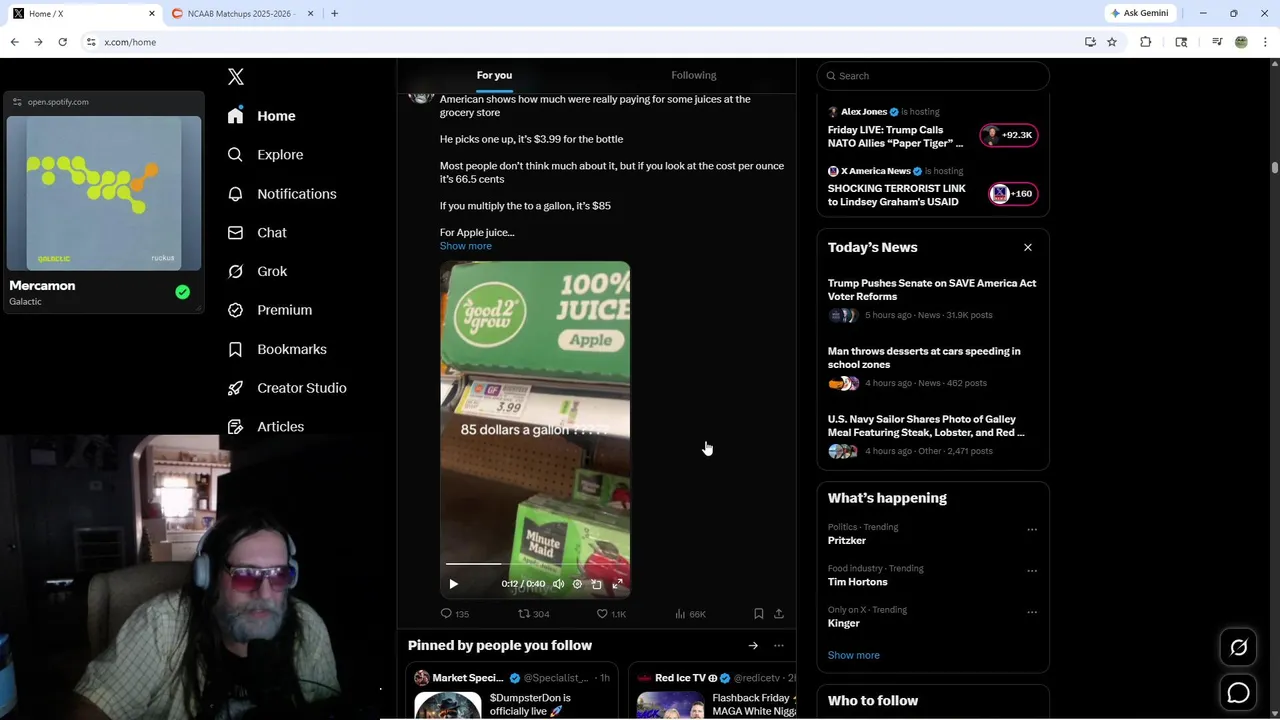The height and width of the screenshot is (720, 1280).
Task: Open Trump Pushes Senate SAVE Act news
Action: pos(933,298)
